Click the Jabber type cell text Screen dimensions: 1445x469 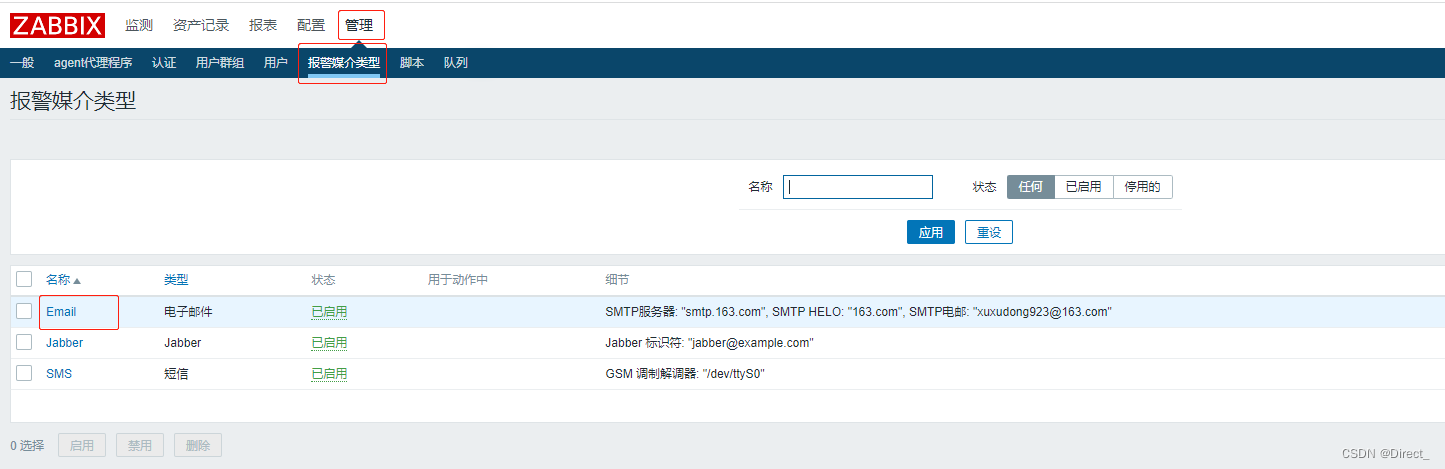tap(182, 343)
